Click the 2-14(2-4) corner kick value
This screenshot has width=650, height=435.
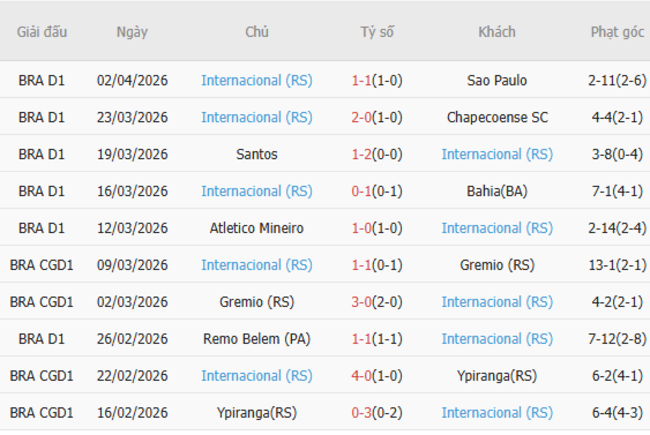(x=617, y=228)
